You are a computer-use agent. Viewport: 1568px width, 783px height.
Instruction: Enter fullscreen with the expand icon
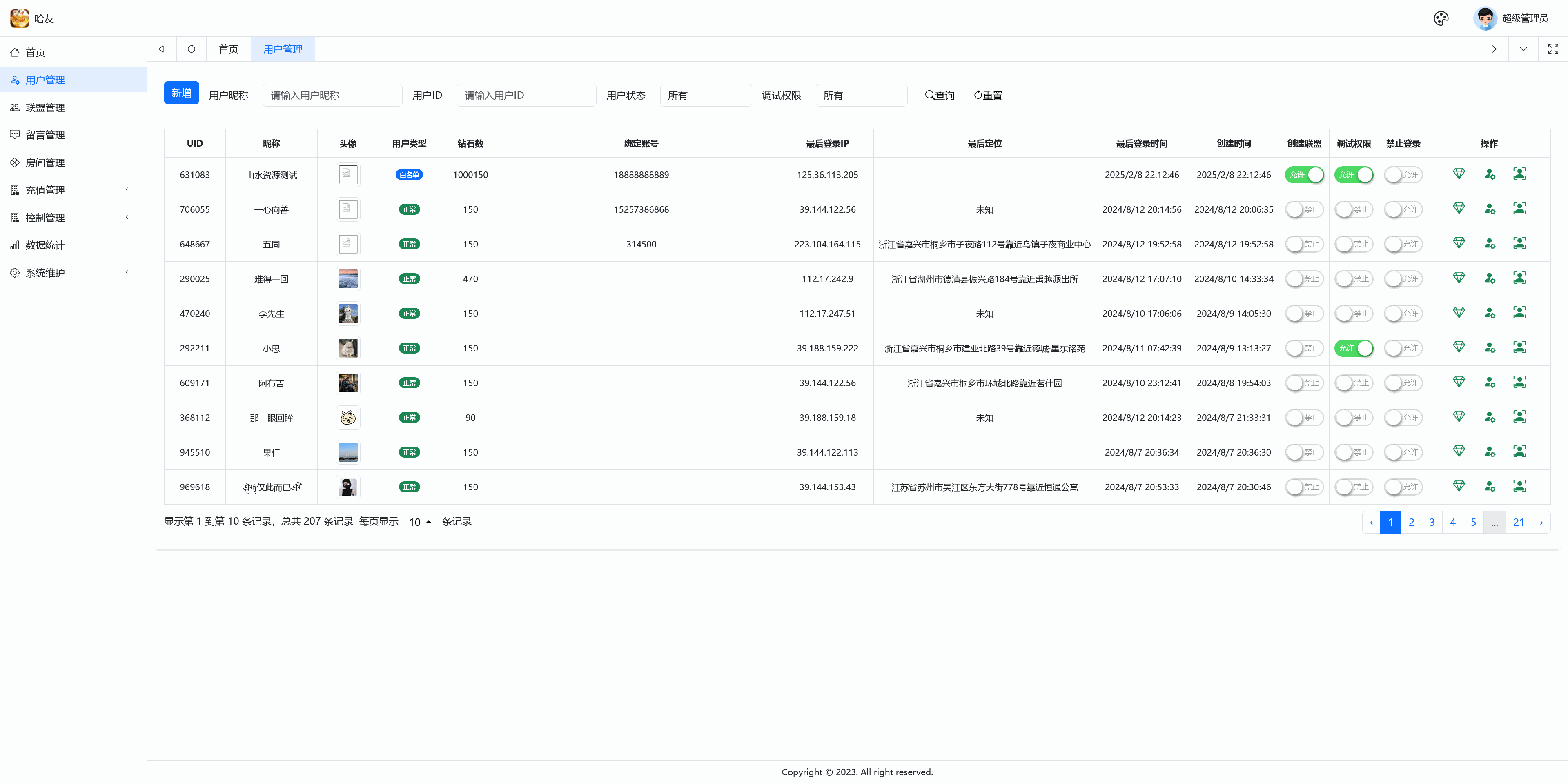tap(1553, 49)
